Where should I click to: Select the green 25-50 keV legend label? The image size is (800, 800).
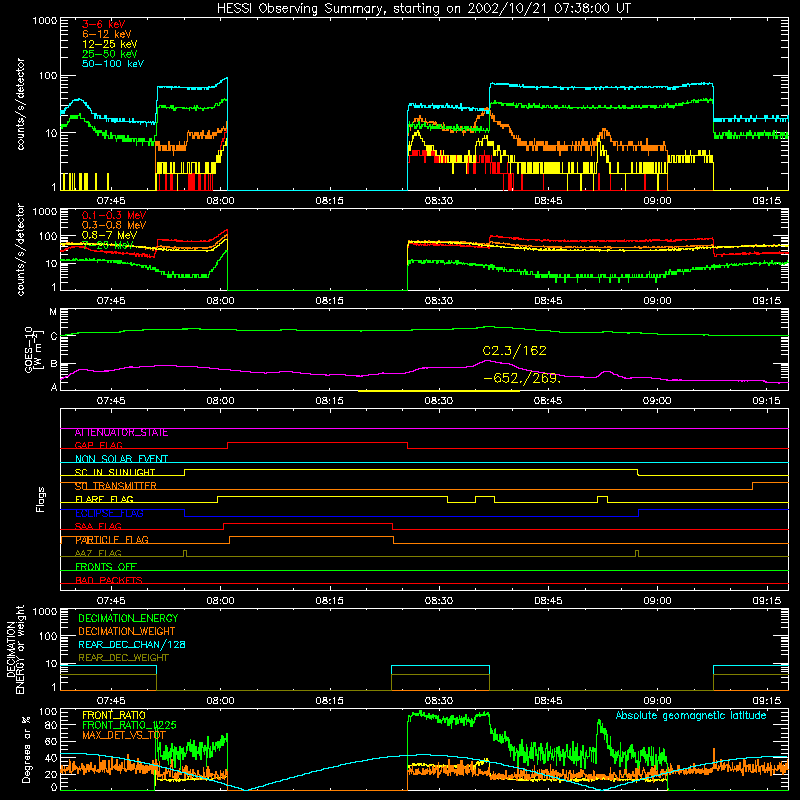pos(110,54)
